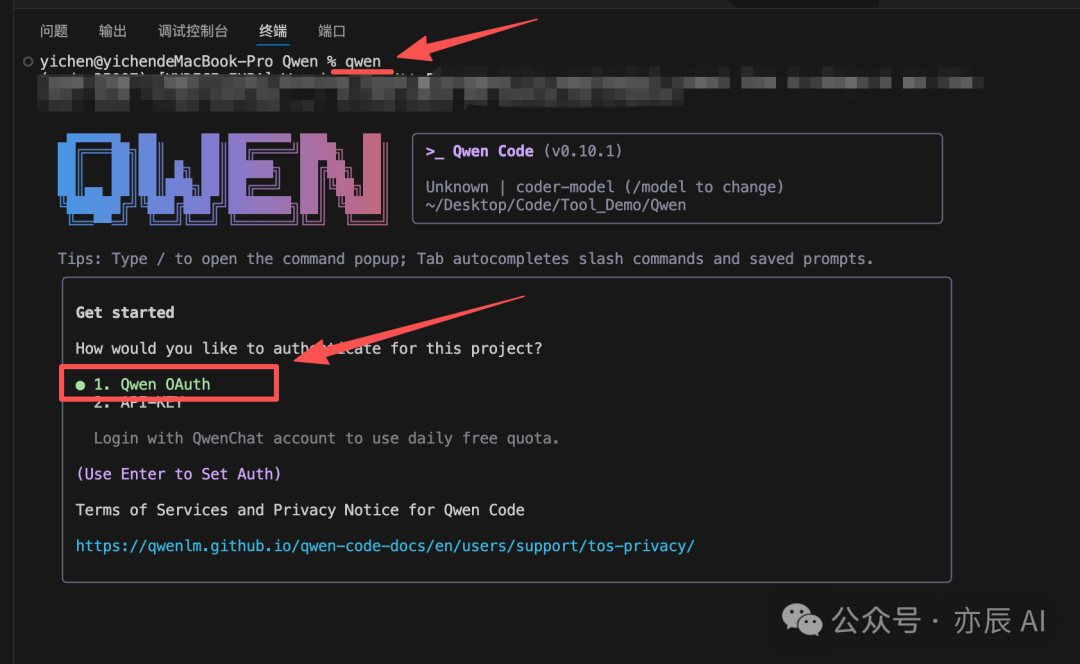
Task: Click the 'Qwen Code' title text
Action: coord(492,152)
